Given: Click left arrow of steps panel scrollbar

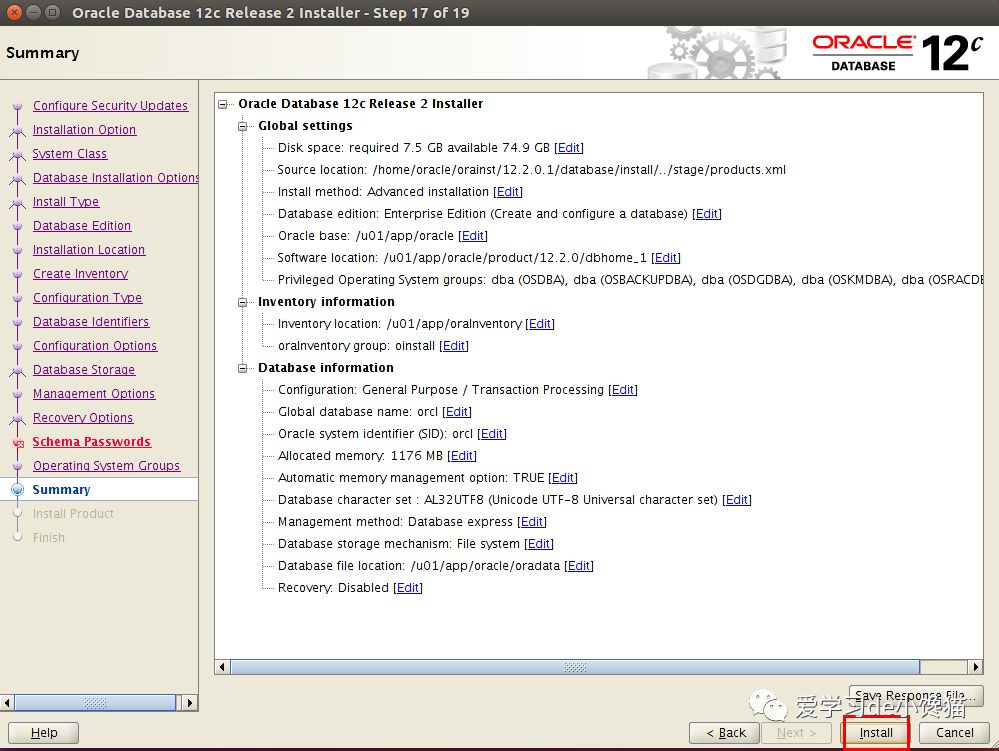Looking at the screenshot, I should point(7,703).
